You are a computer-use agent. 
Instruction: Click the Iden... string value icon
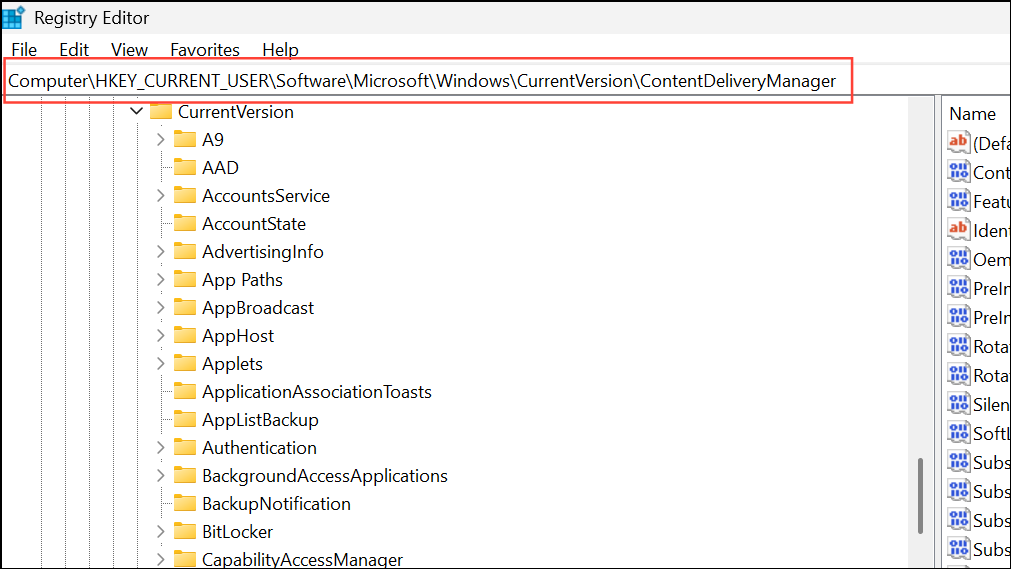coord(959,230)
